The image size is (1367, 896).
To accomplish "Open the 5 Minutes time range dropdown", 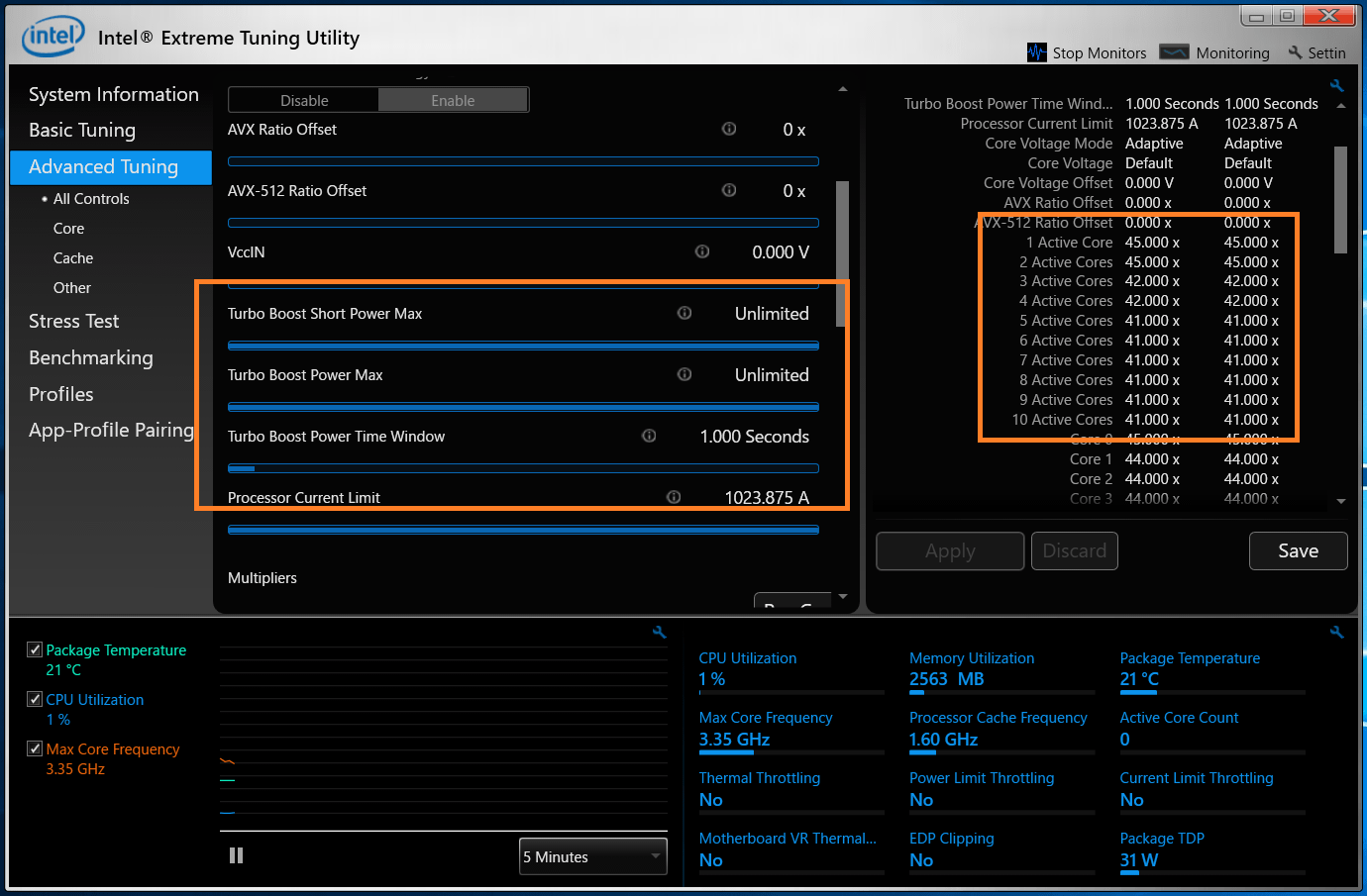I will coord(592,856).
